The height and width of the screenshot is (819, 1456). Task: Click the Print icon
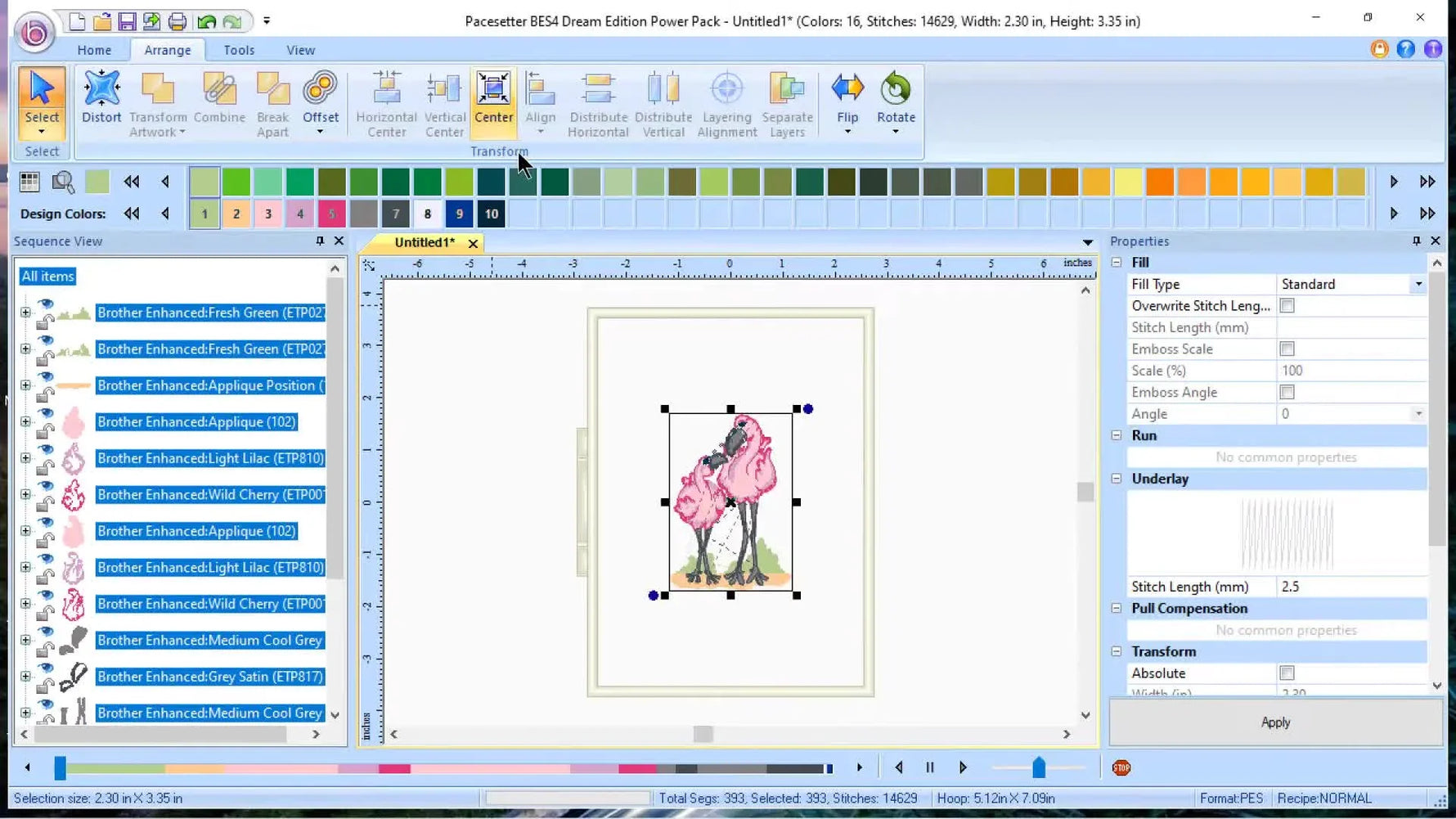tap(177, 21)
